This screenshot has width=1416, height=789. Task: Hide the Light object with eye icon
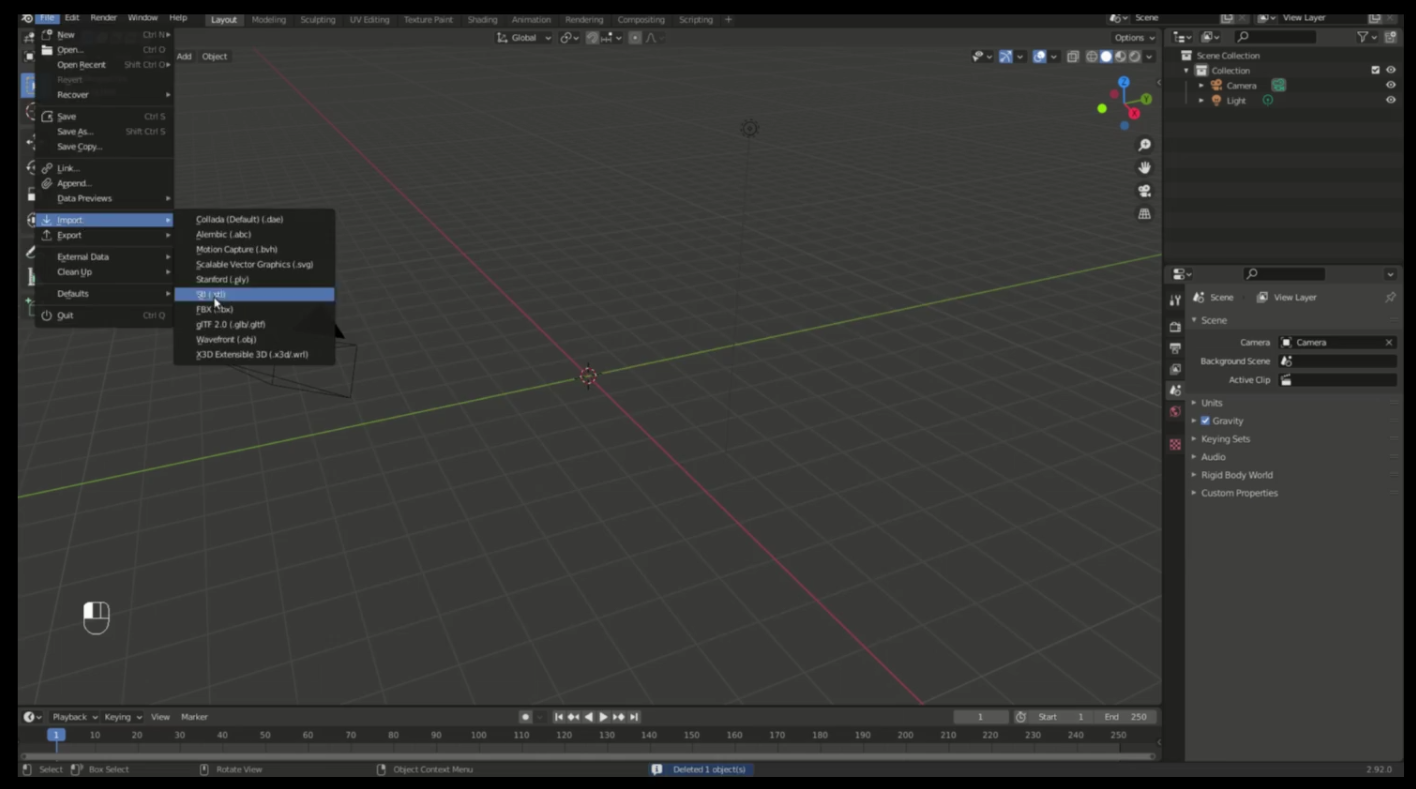[1390, 100]
